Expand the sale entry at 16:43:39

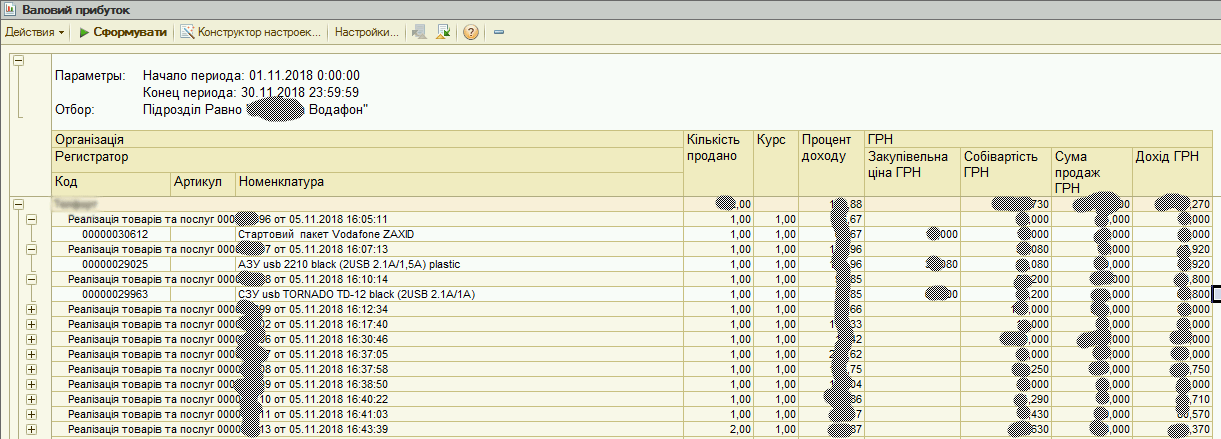[30, 429]
